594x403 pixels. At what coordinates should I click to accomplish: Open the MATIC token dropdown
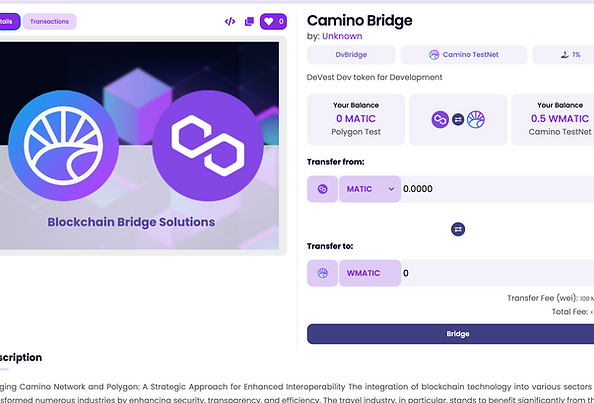point(370,189)
